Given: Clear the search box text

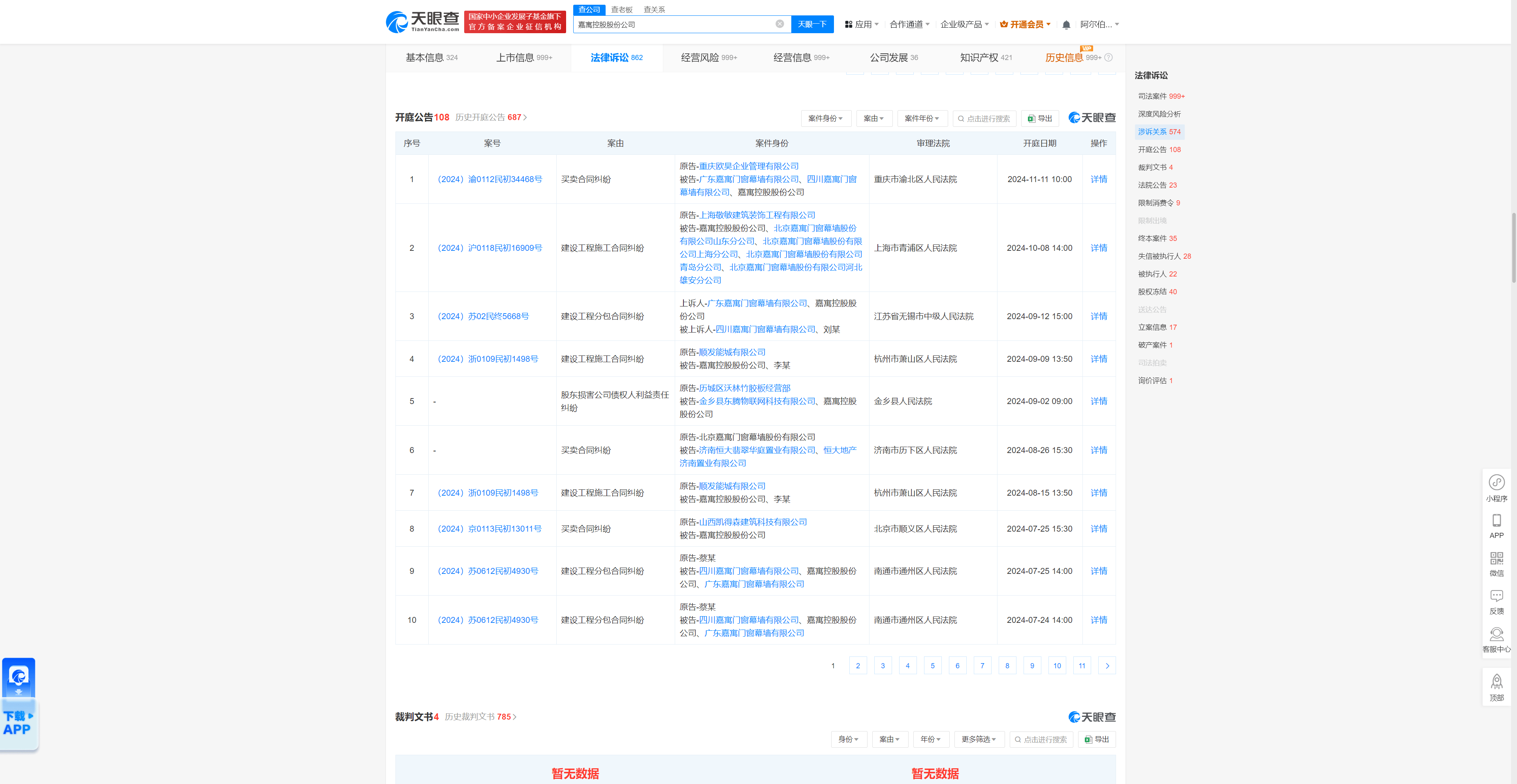Looking at the screenshot, I should (779, 24).
